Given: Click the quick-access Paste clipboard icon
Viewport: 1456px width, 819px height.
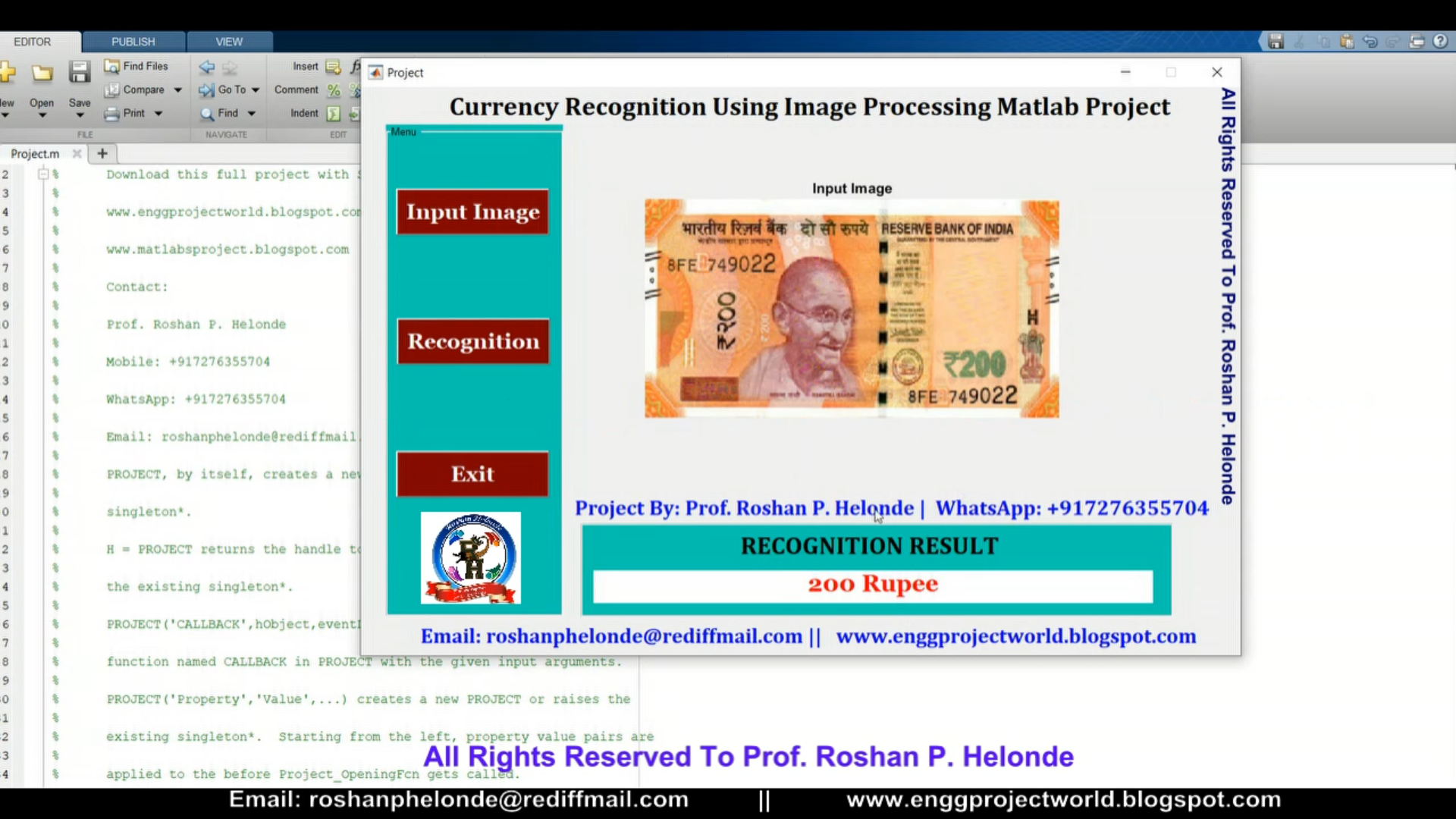Looking at the screenshot, I should [x=1347, y=42].
